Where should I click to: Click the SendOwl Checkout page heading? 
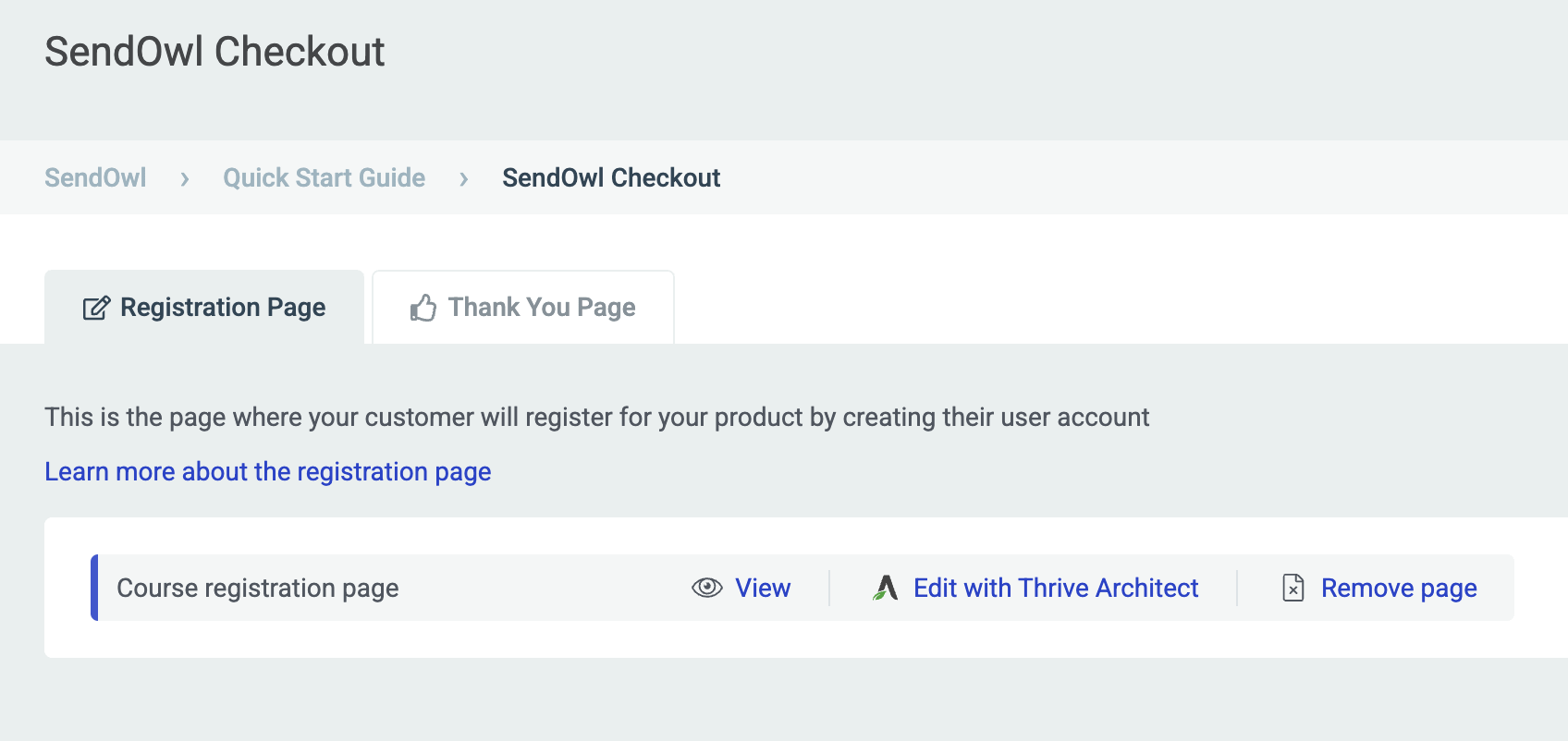point(214,52)
